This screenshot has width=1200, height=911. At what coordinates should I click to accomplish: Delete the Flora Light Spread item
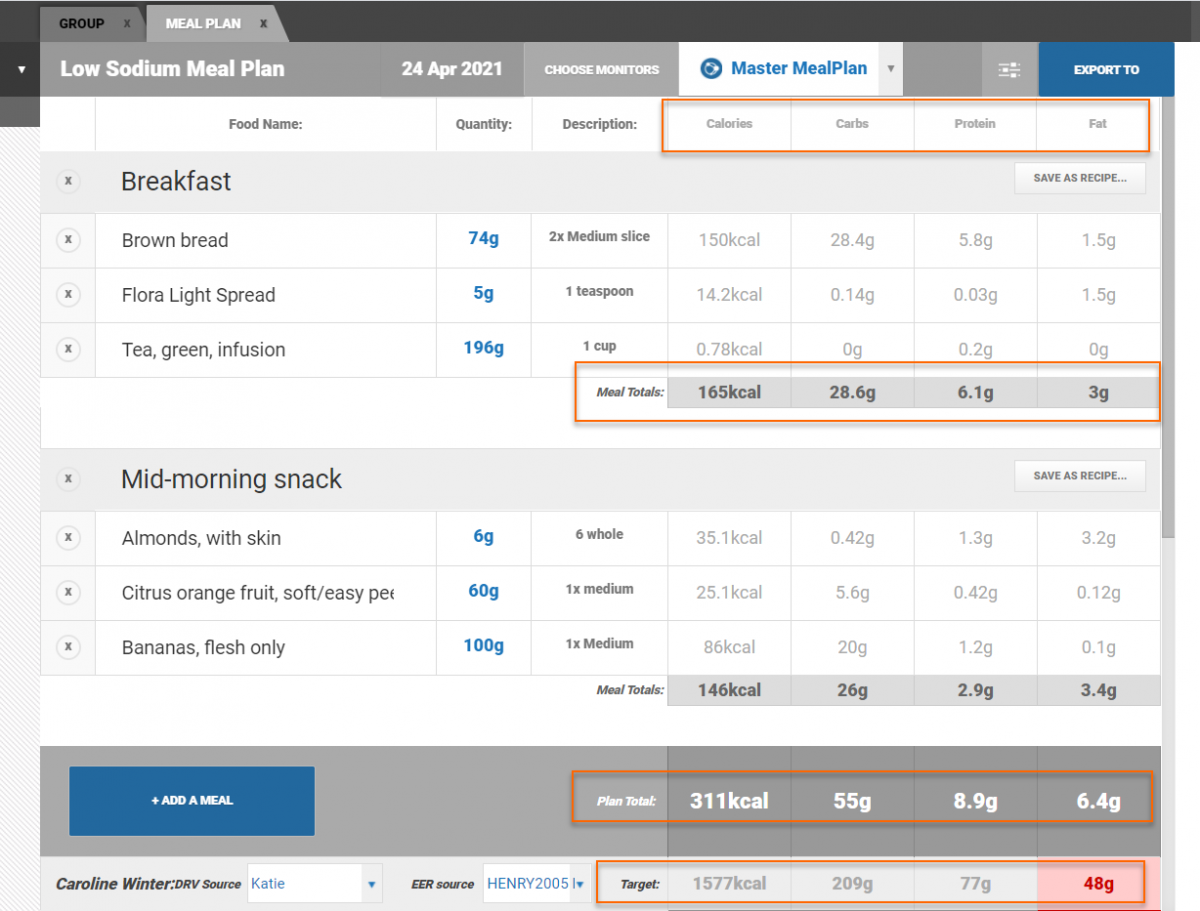(68, 295)
